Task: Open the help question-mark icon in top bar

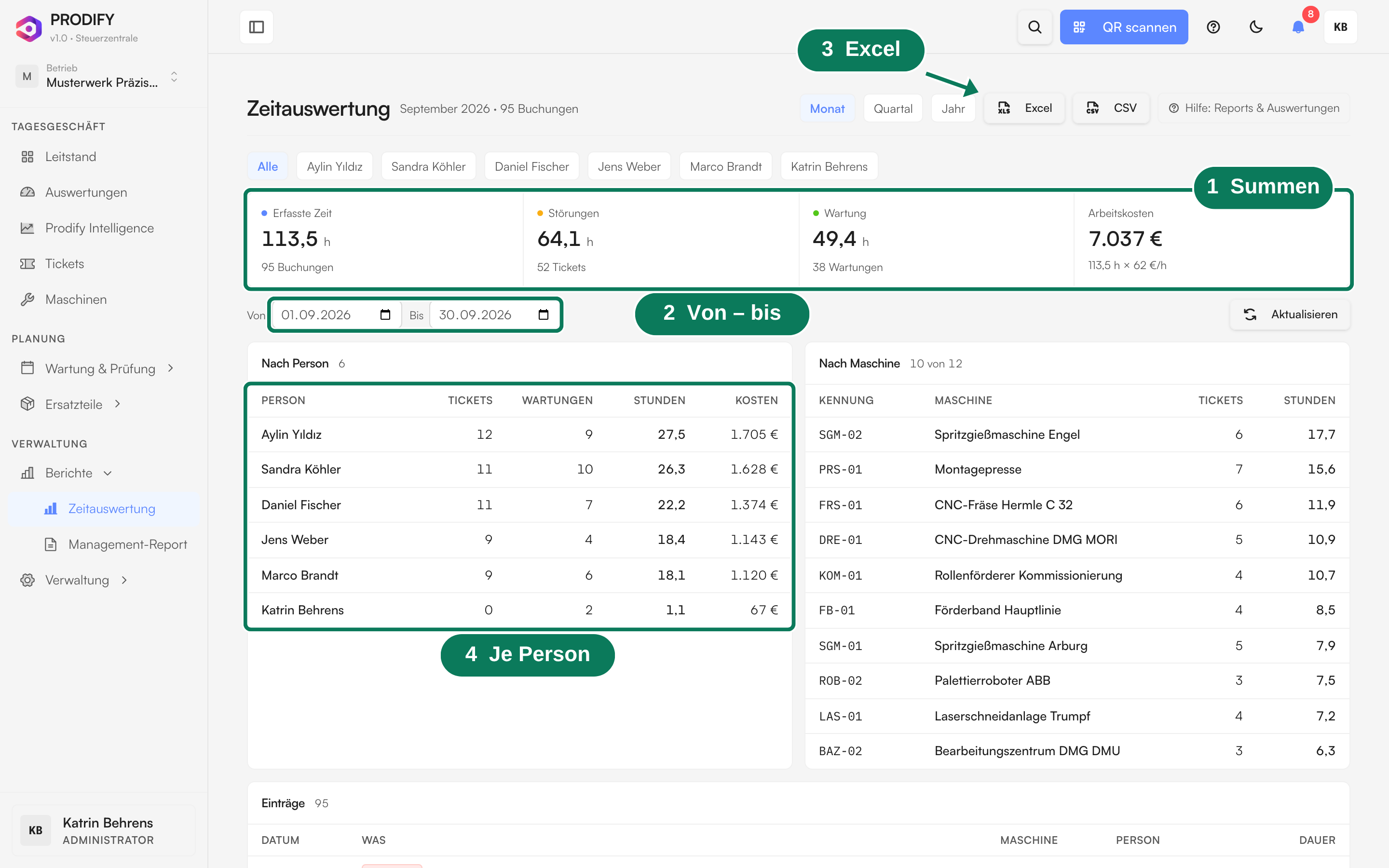Action: tap(1213, 27)
